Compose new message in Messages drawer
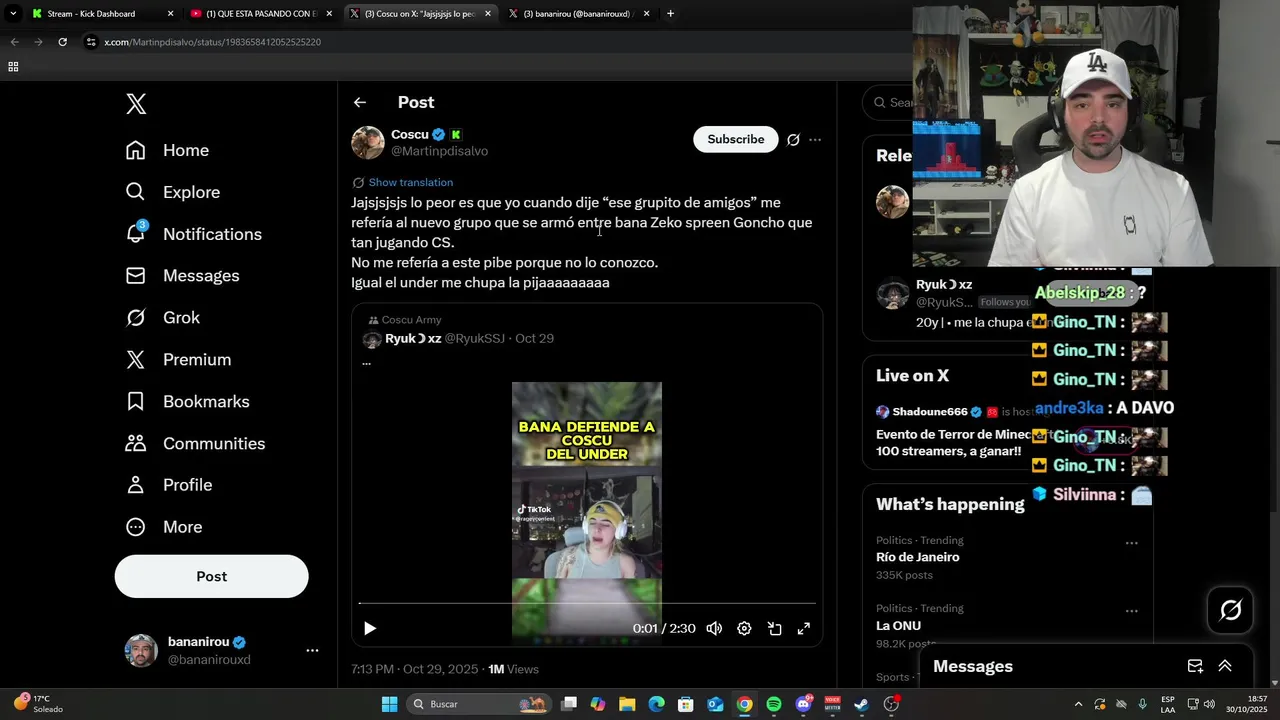 click(x=1195, y=666)
